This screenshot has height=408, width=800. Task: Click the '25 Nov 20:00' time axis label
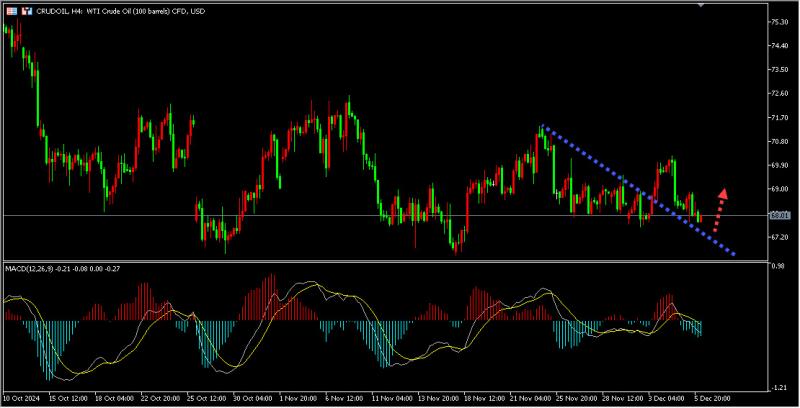pyautogui.click(x=576, y=398)
